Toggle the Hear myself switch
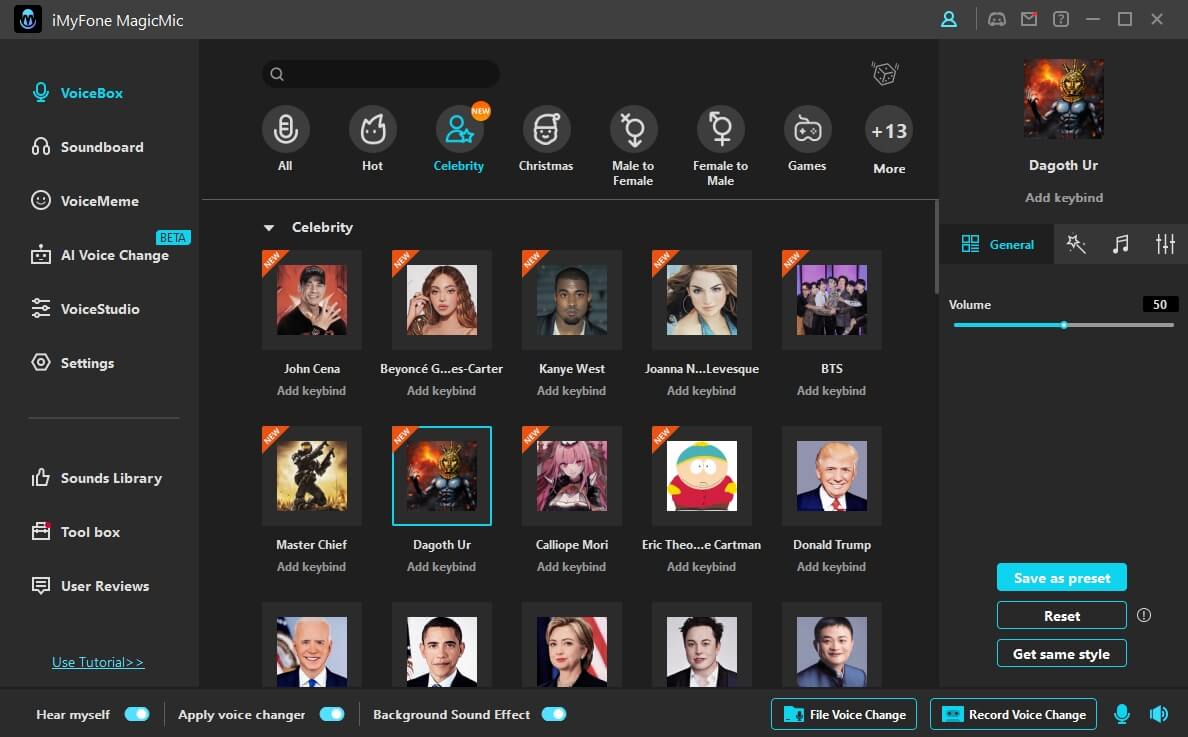 point(137,714)
